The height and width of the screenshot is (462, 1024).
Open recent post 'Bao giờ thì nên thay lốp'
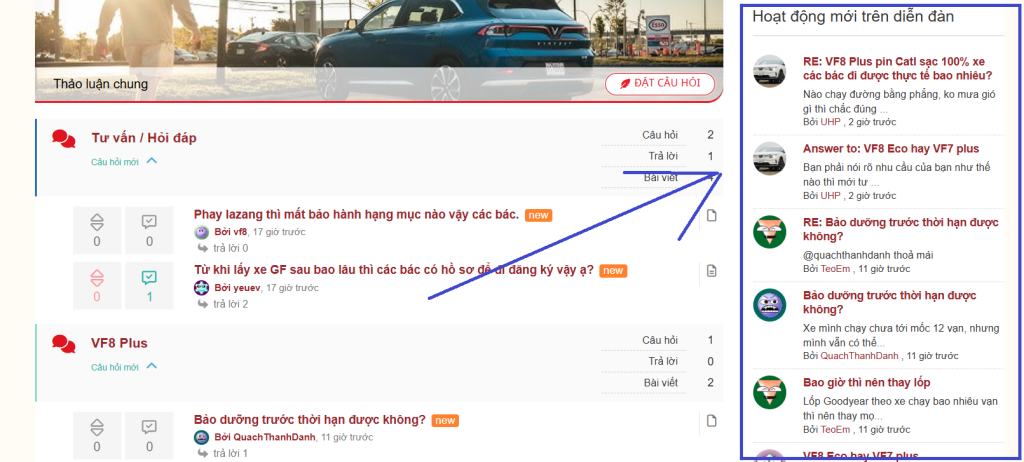866,383
